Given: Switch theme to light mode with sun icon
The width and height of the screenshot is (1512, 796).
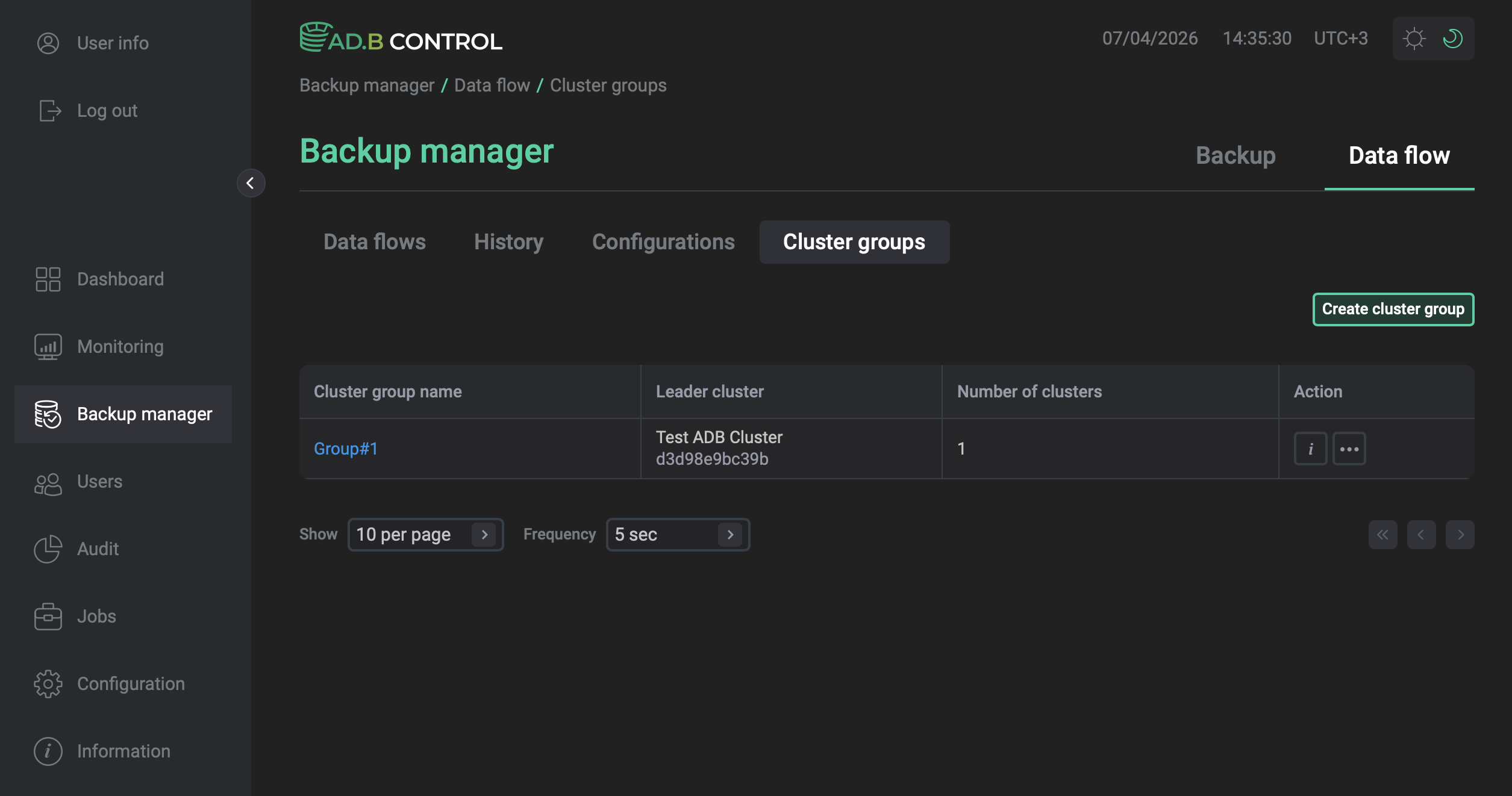Looking at the screenshot, I should pyautogui.click(x=1414, y=38).
